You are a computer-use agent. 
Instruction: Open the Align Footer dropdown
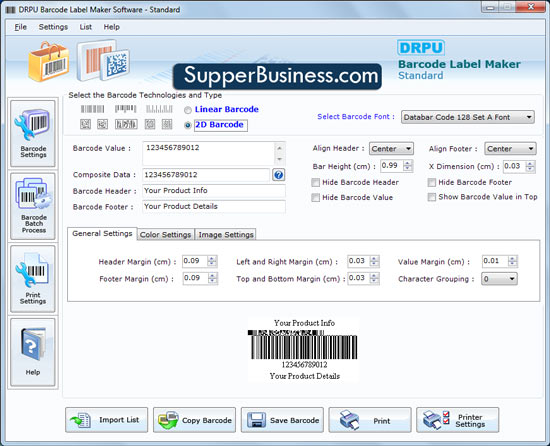click(x=510, y=149)
